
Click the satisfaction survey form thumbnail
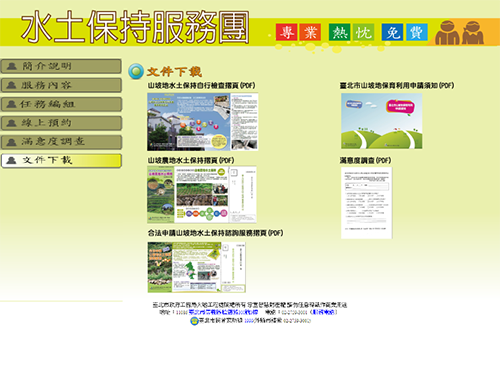pyautogui.click(x=366, y=203)
